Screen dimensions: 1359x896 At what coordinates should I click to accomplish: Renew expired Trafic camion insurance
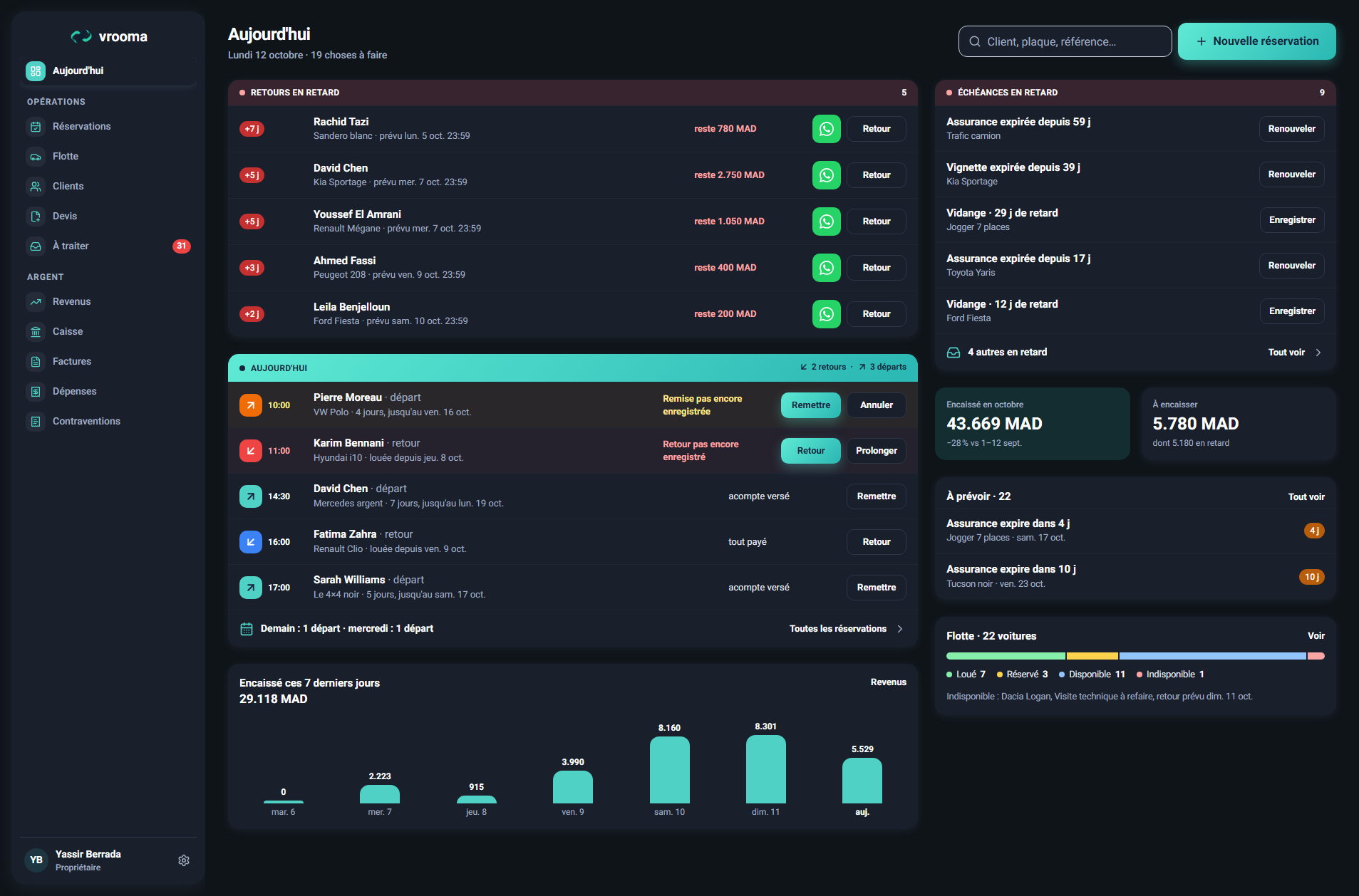[x=1292, y=129]
